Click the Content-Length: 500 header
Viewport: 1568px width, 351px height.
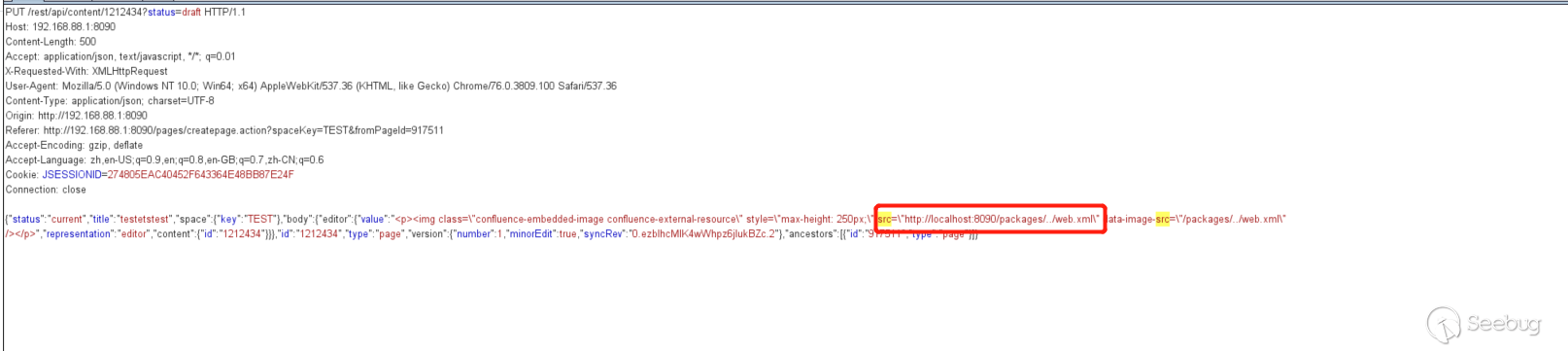point(51,42)
